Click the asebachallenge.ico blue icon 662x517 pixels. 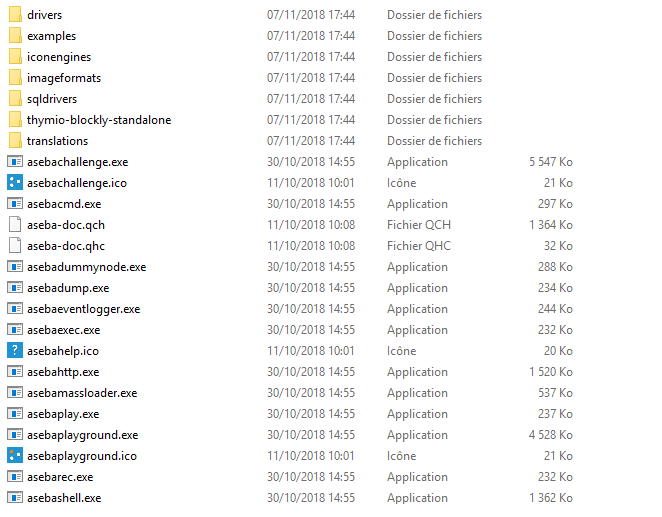click(x=15, y=182)
